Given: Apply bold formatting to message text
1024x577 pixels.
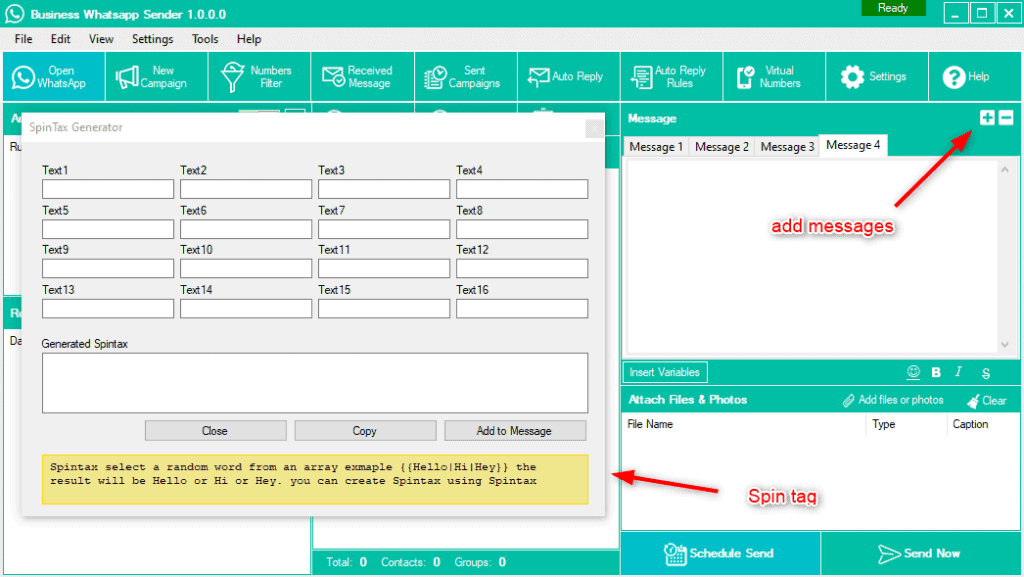Looking at the screenshot, I should pos(936,372).
